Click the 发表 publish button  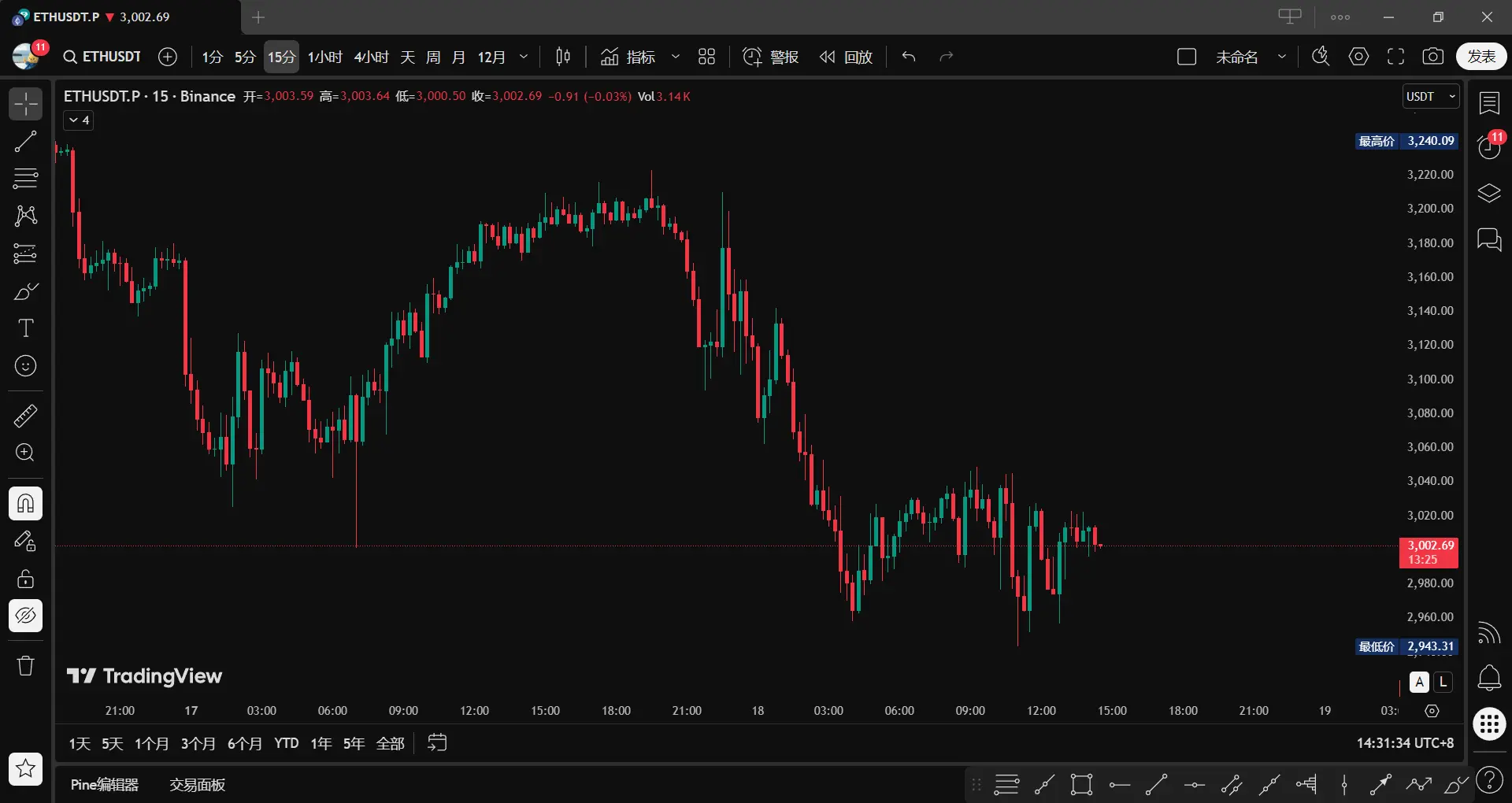click(x=1481, y=57)
